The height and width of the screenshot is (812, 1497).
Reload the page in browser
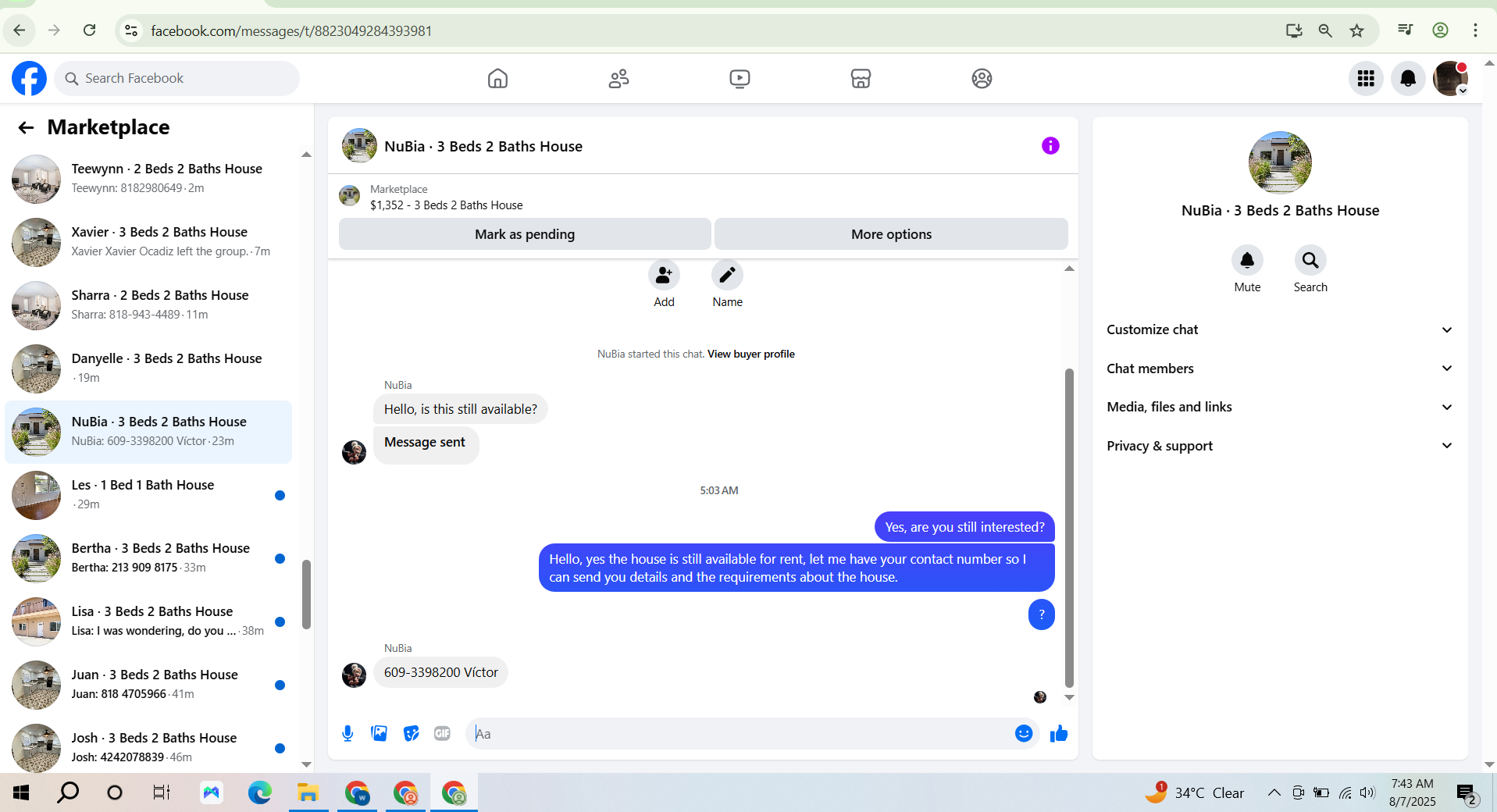pos(90,30)
